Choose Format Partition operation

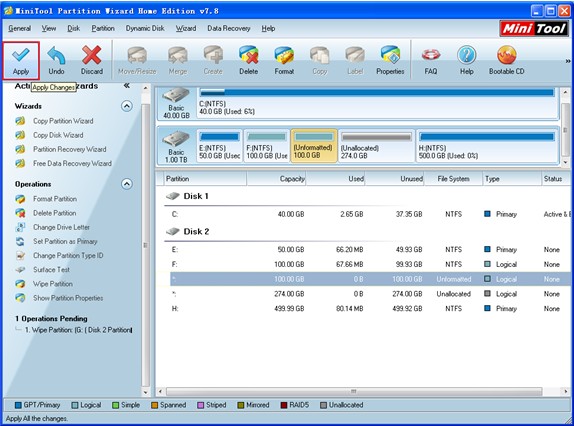tap(55, 199)
